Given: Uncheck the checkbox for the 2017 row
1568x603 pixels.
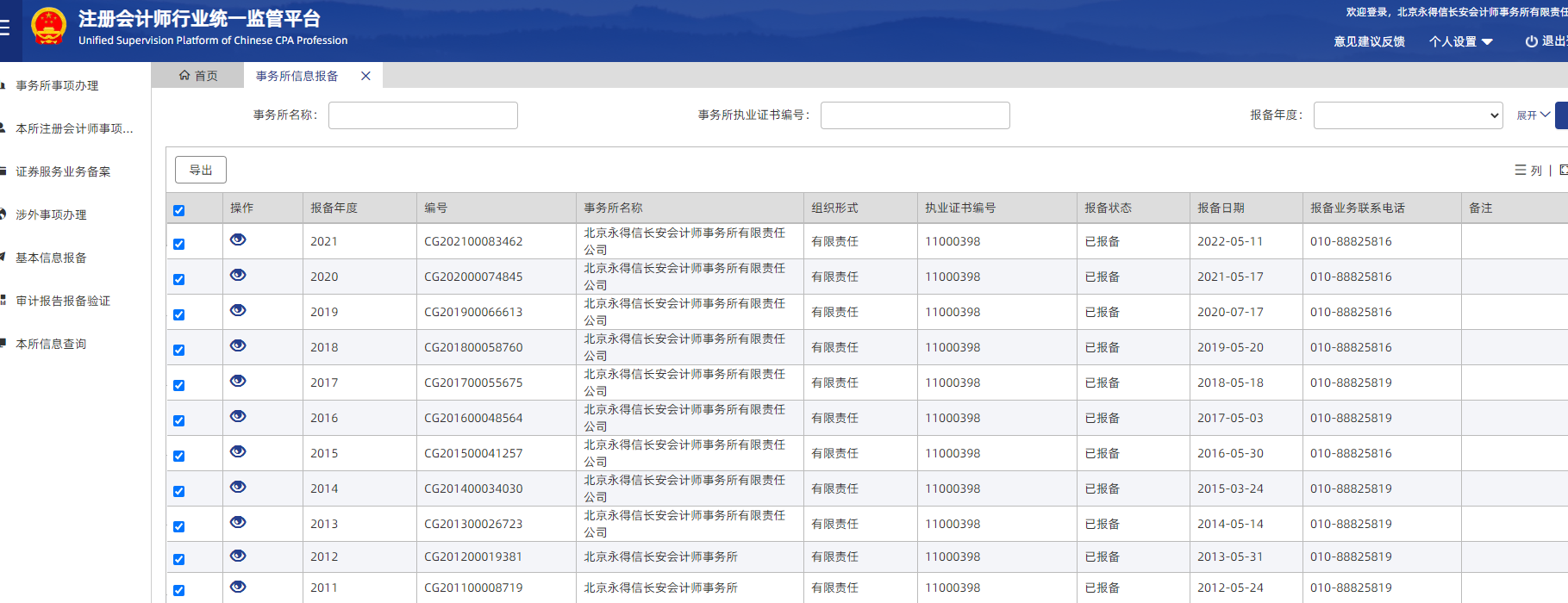Looking at the screenshot, I should click(178, 385).
